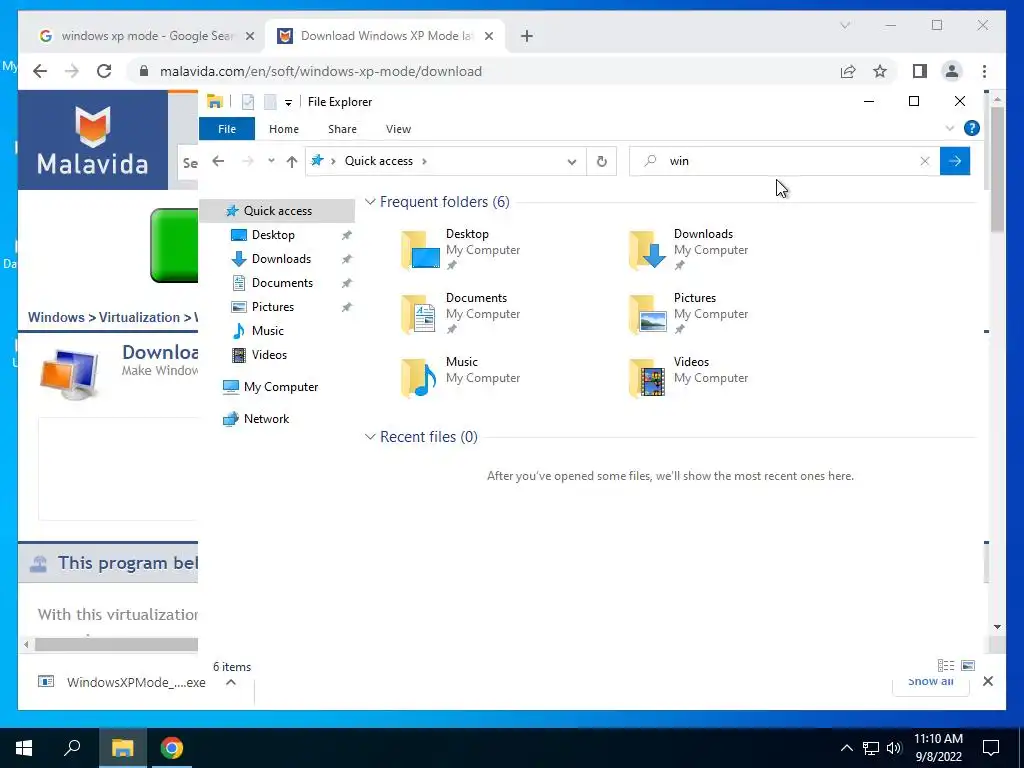Expand the ribbon using the chevron
1024x768 pixels.
[x=950, y=129]
